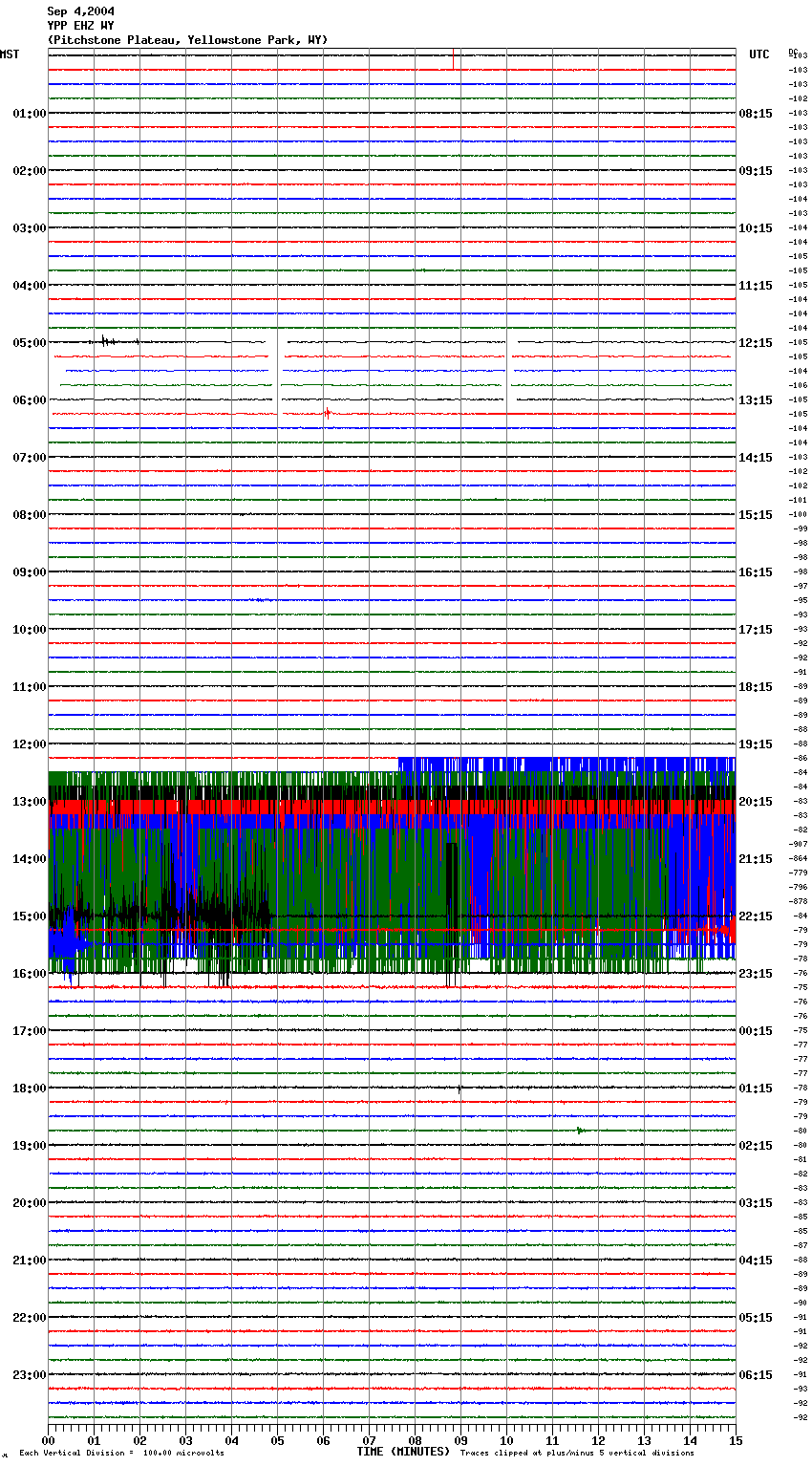812x1466 pixels.
Task: Click the UTC axis header
Action: click(759, 54)
